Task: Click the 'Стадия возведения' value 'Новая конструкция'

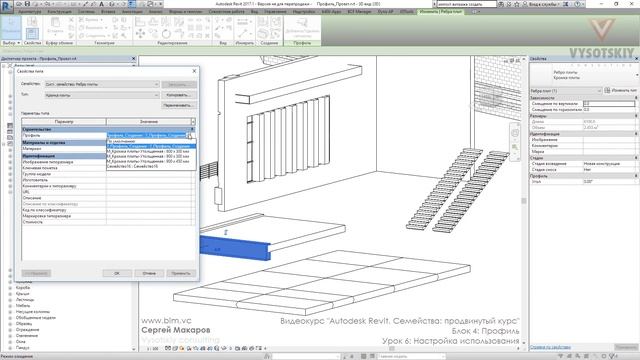Action: 609,164
